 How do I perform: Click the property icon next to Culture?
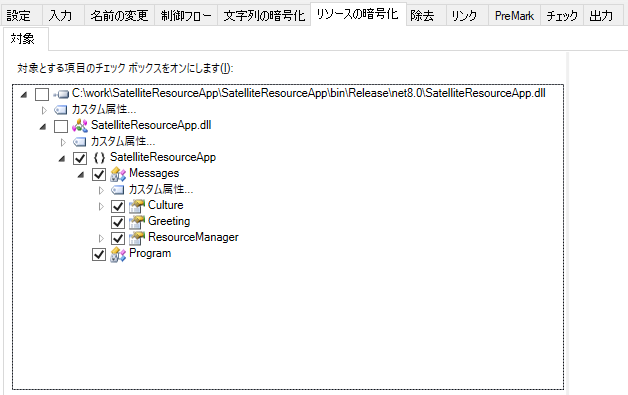click(137, 206)
